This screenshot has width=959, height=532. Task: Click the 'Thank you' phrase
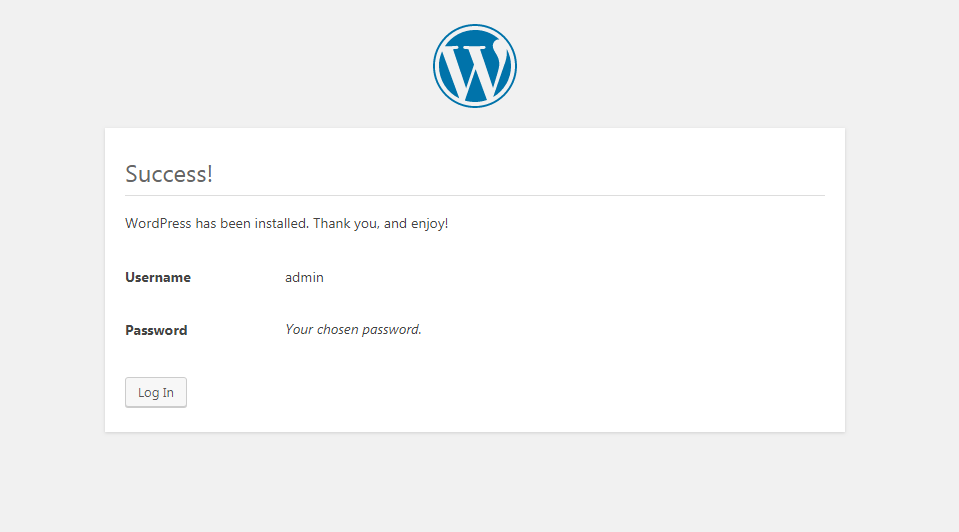[346, 224]
